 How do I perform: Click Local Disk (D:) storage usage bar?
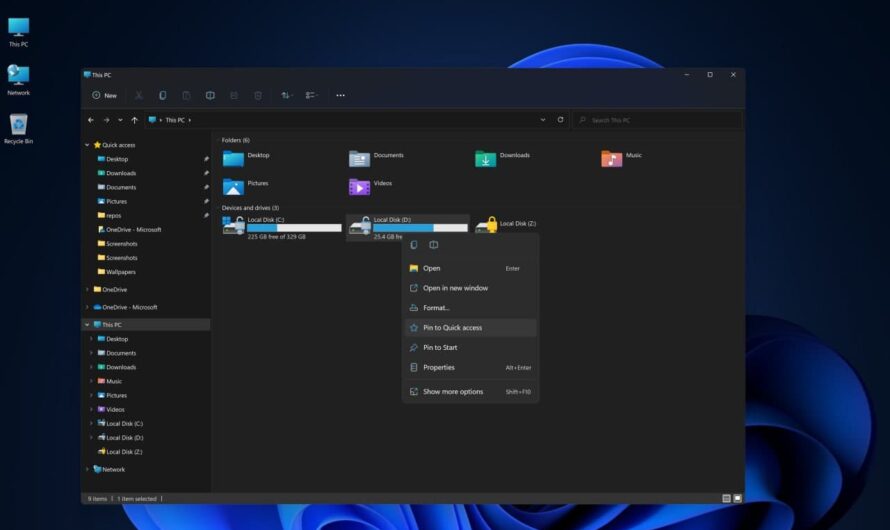(x=421, y=228)
